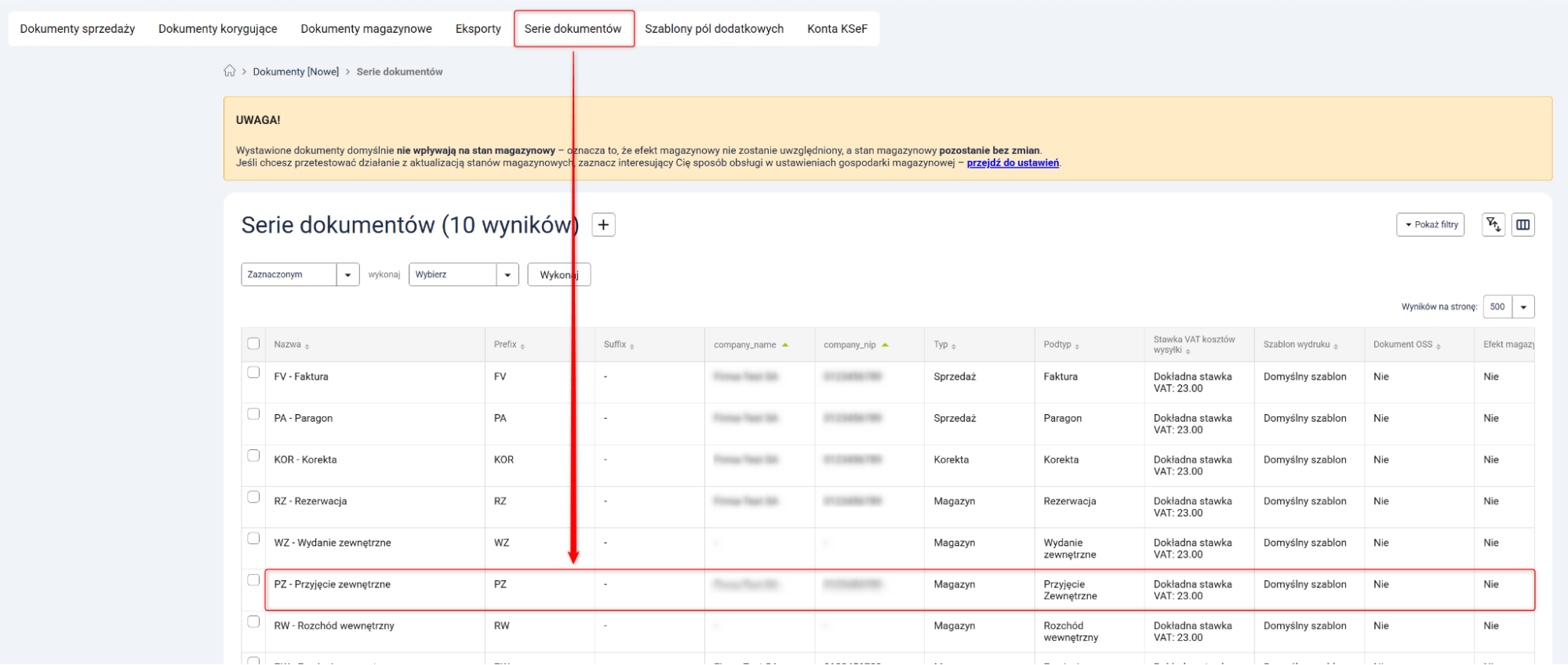
Task: Click the clear filters funnel icon
Action: [x=1493, y=225]
